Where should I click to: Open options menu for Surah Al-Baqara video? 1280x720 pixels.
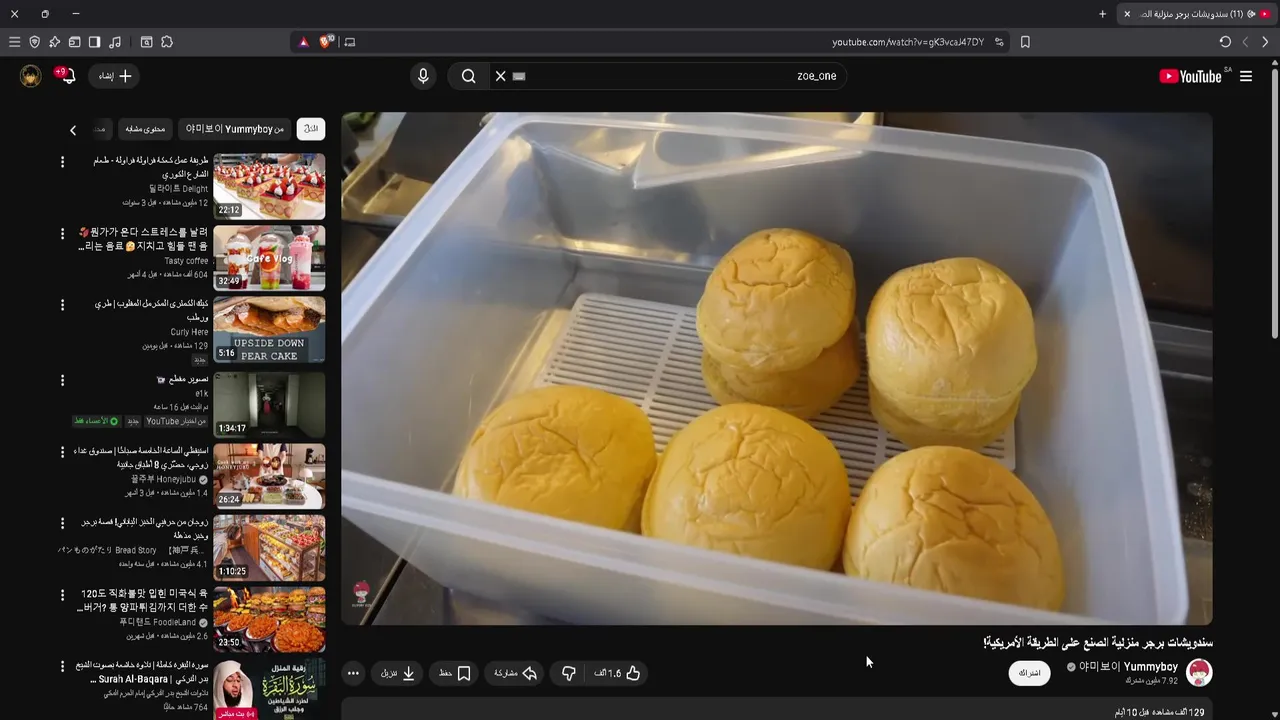(62, 665)
